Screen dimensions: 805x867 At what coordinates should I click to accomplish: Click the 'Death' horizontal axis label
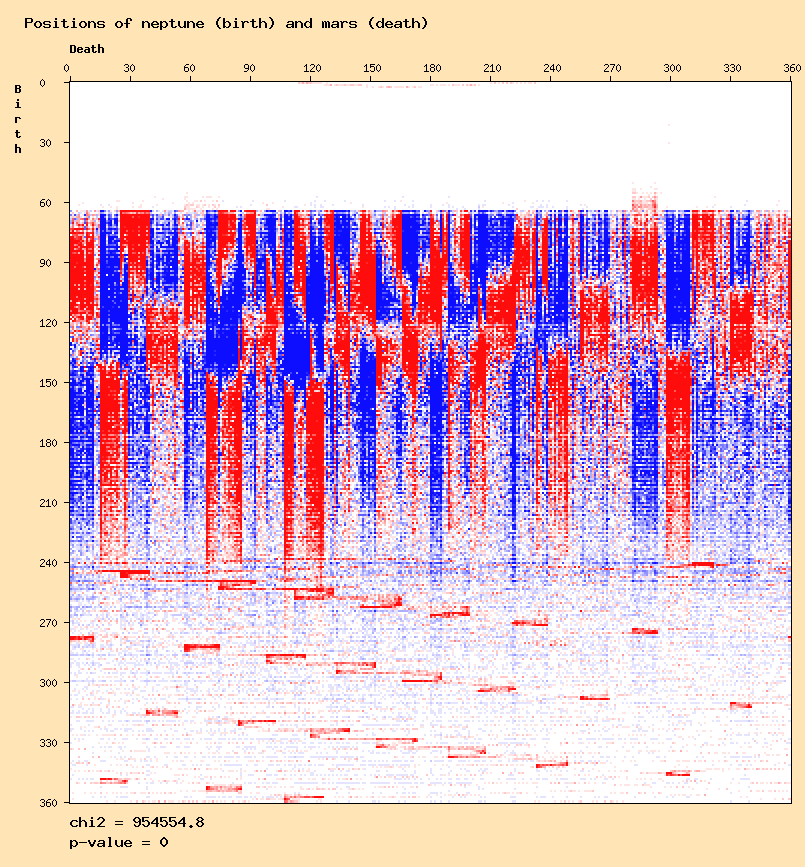click(86, 49)
